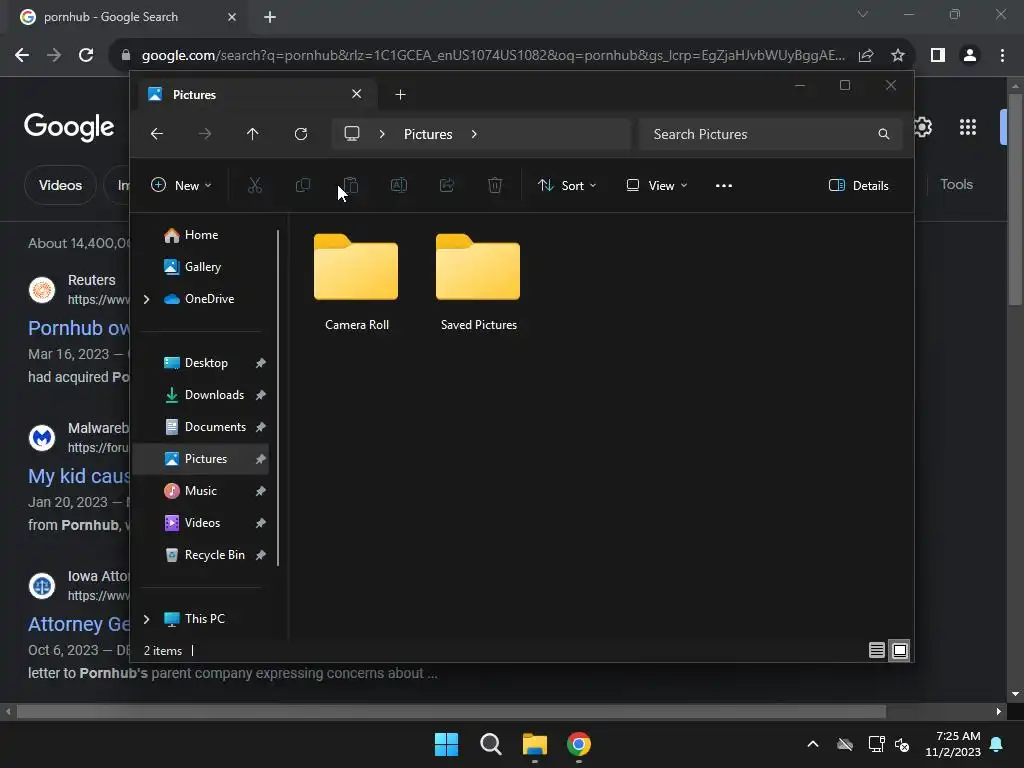
Task: Open the See more ellipsis menu
Action: point(724,185)
